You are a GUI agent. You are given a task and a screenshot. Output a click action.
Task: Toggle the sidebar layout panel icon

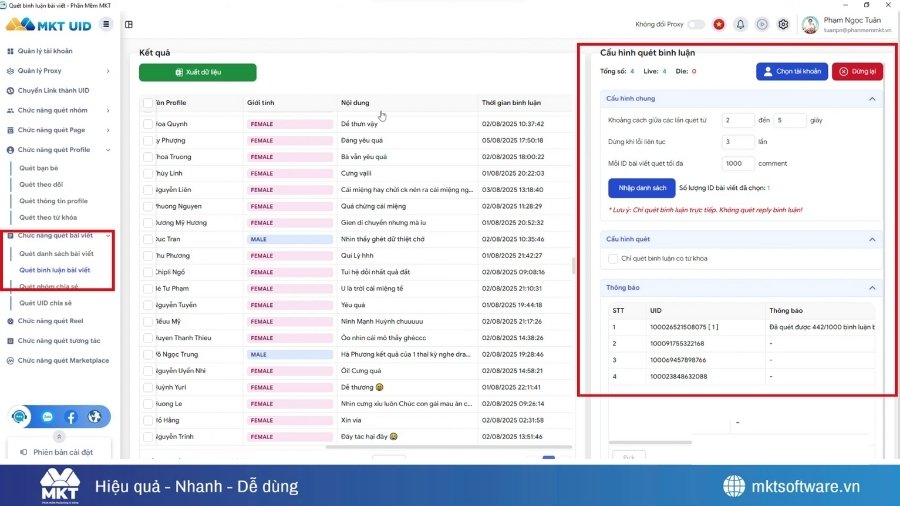(x=129, y=25)
